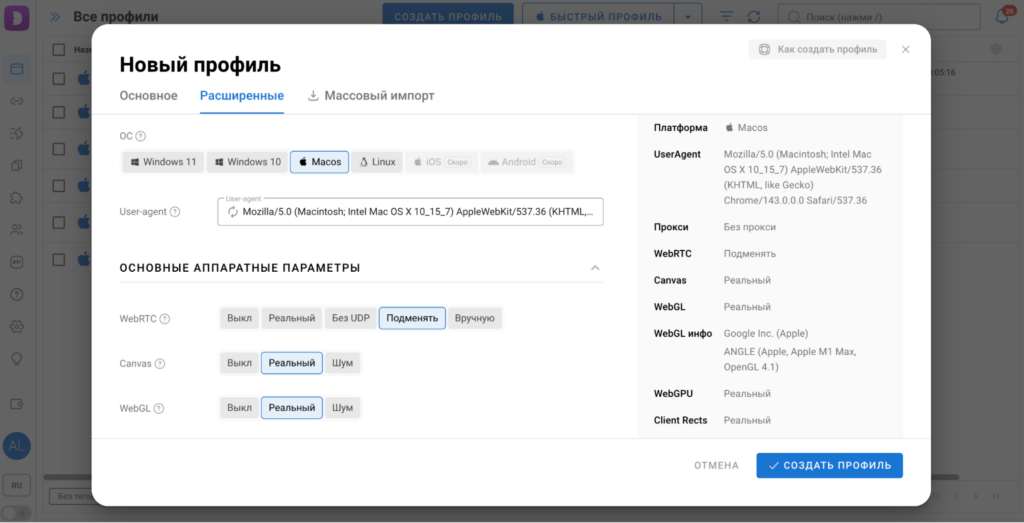Click the team members sidebar icon
This screenshot has width=1024, height=523.
point(16,229)
